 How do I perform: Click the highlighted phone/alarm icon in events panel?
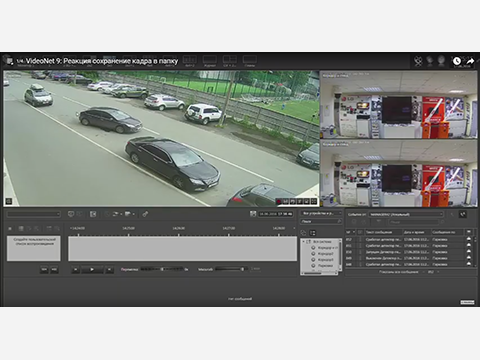462,214
